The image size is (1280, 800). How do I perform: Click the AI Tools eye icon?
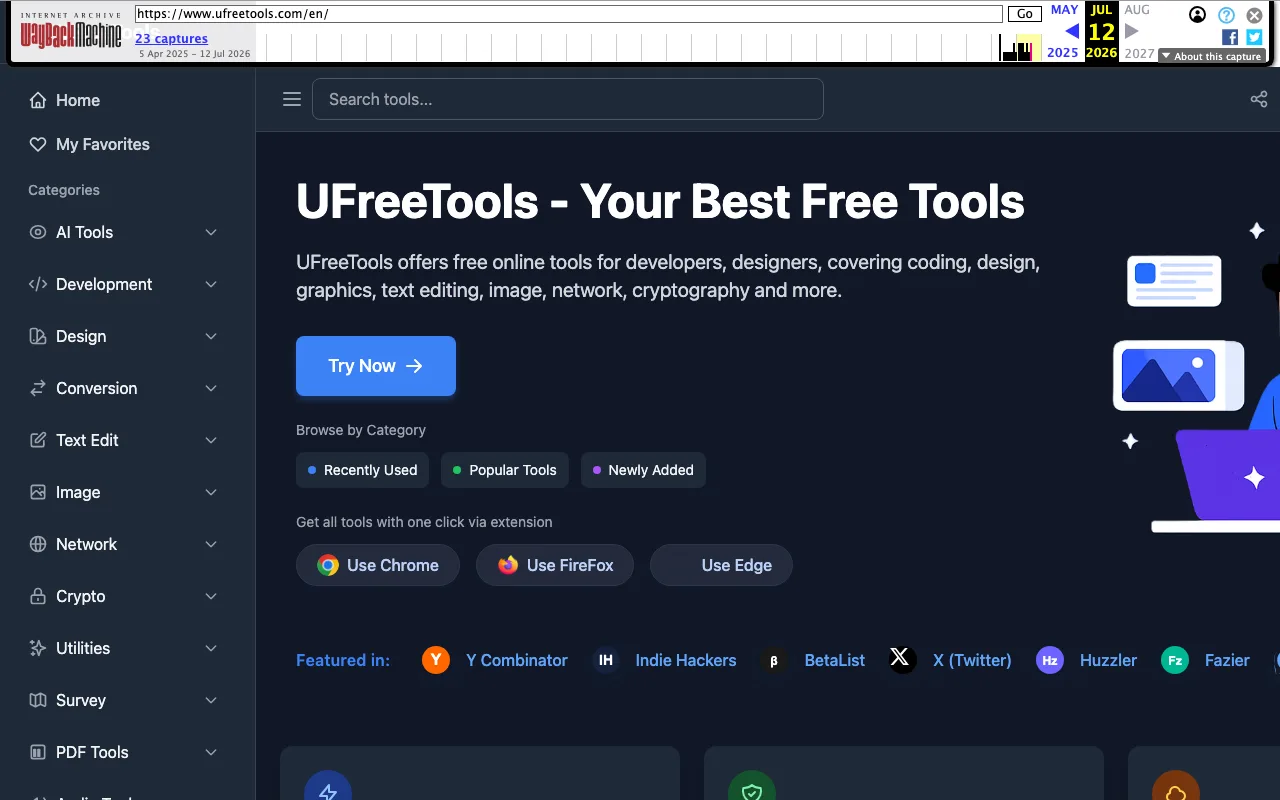click(x=38, y=232)
